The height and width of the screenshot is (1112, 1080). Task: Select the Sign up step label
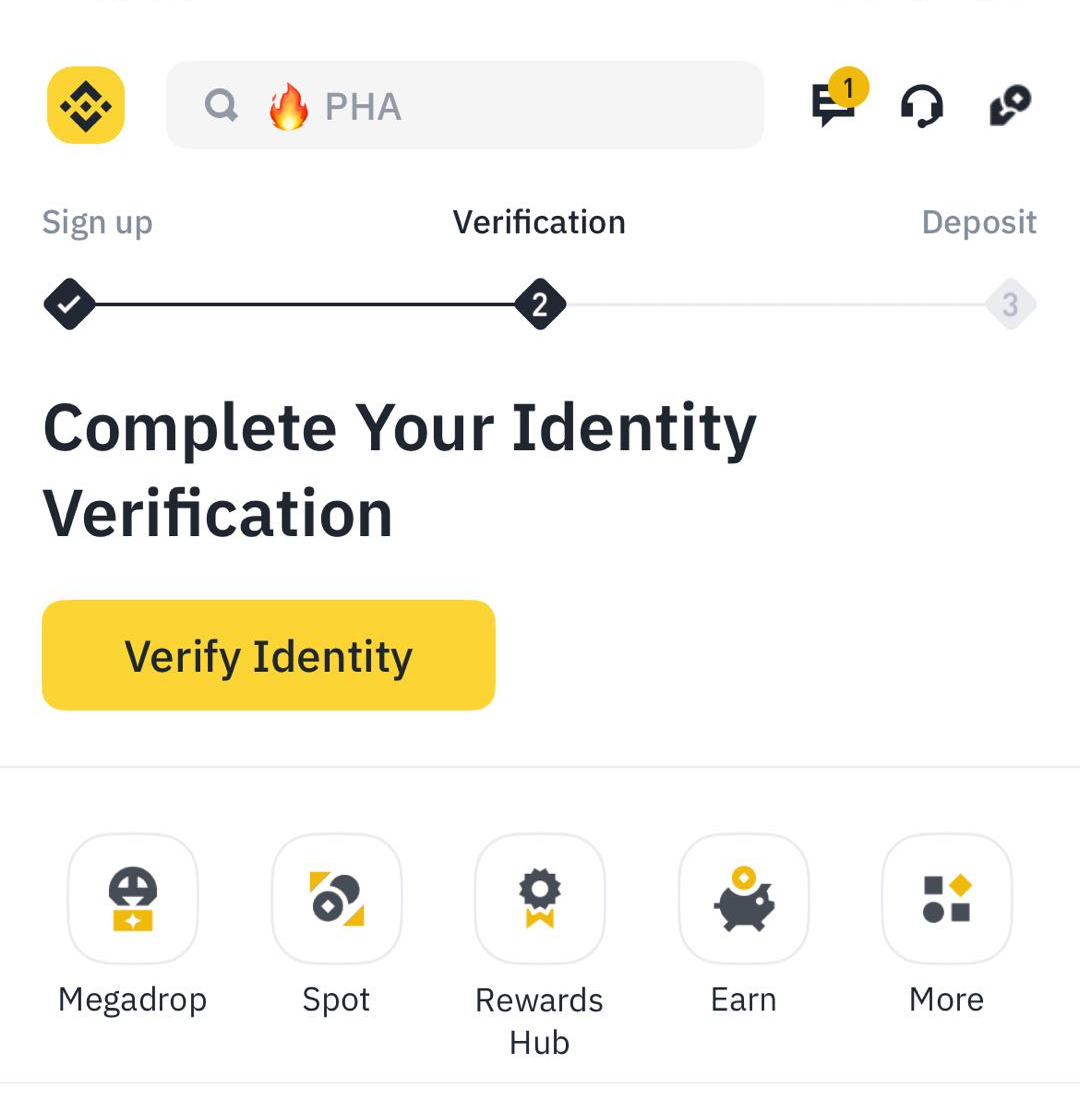97,223
